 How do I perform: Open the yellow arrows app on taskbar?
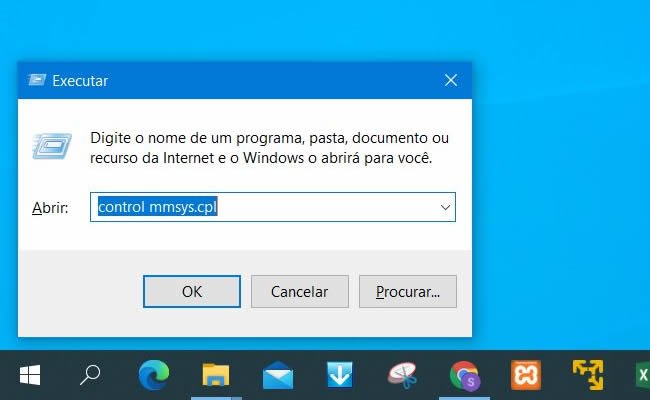coord(588,375)
